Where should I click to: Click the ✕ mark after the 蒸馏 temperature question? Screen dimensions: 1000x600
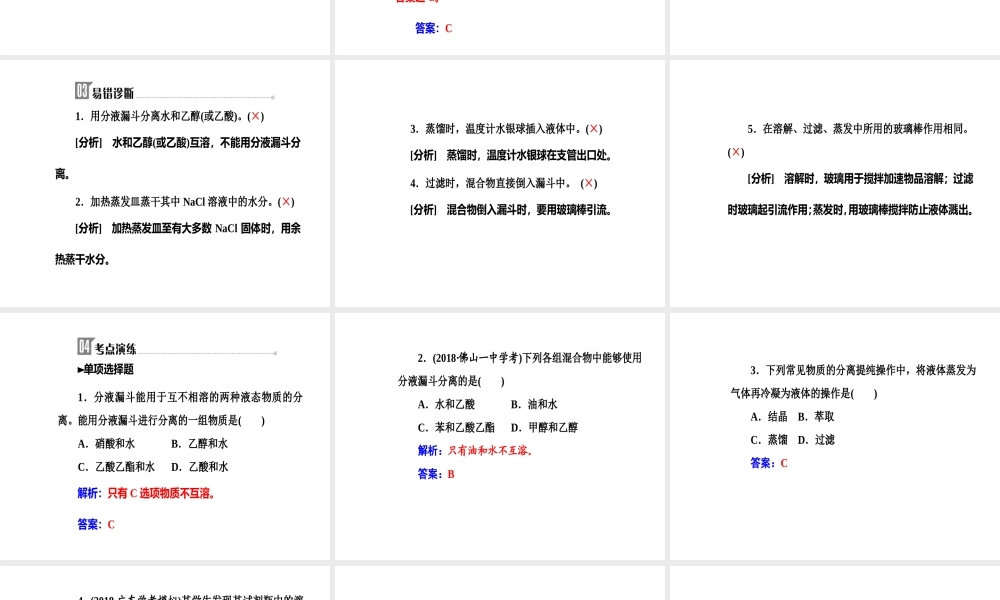(x=592, y=129)
